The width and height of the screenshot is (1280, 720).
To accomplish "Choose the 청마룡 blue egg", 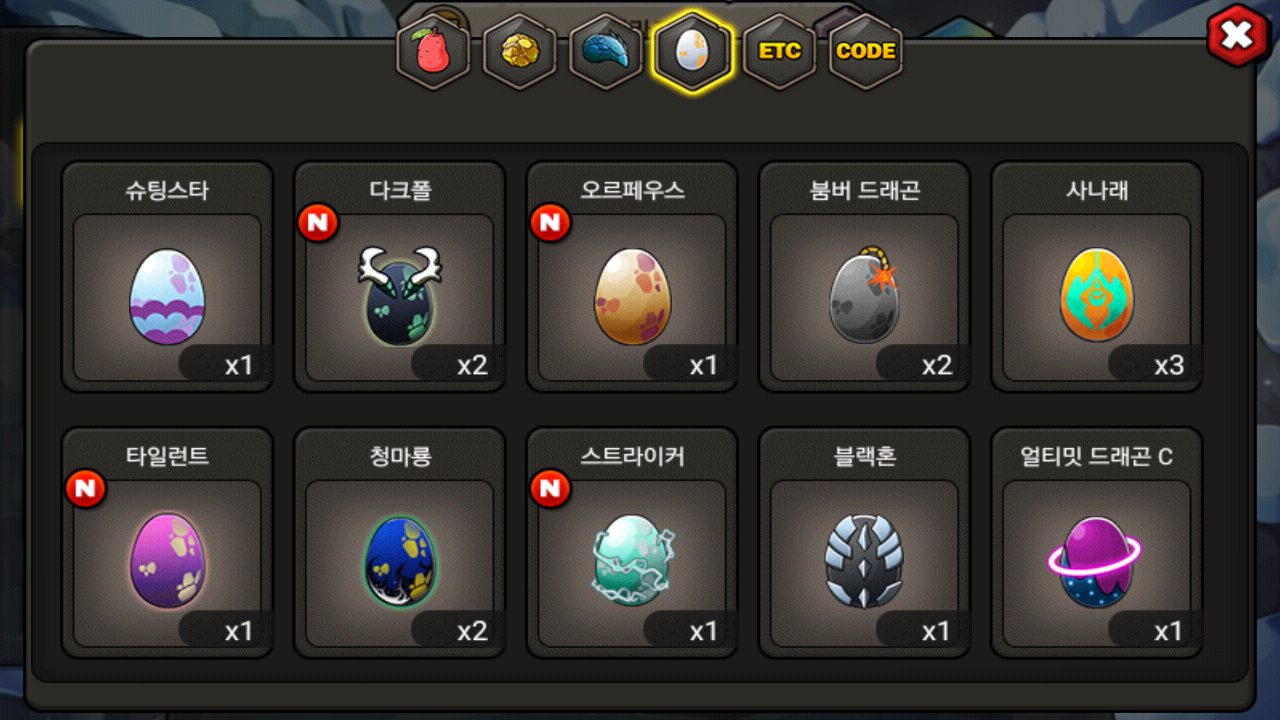I will coord(399,543).
